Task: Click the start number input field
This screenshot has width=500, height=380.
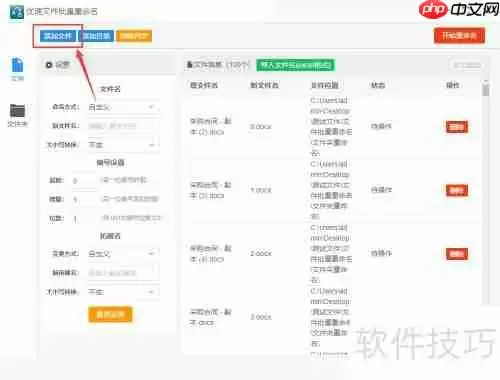Action: point(83,180)
